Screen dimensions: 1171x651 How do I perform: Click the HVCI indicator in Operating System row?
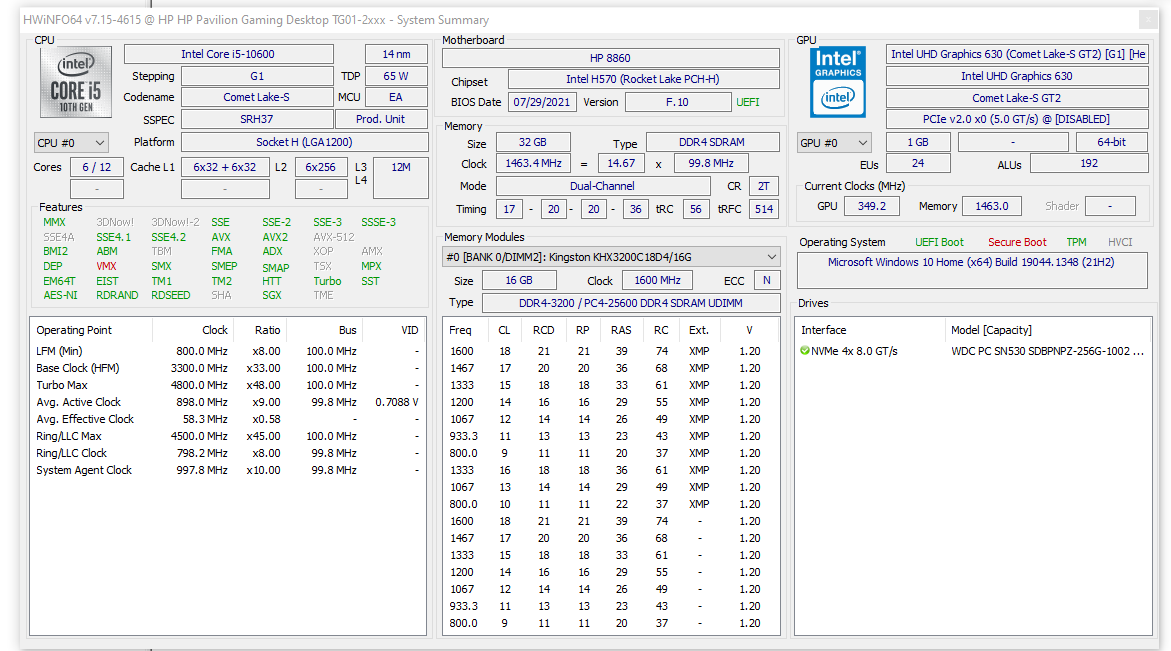tap(1119, 241)
